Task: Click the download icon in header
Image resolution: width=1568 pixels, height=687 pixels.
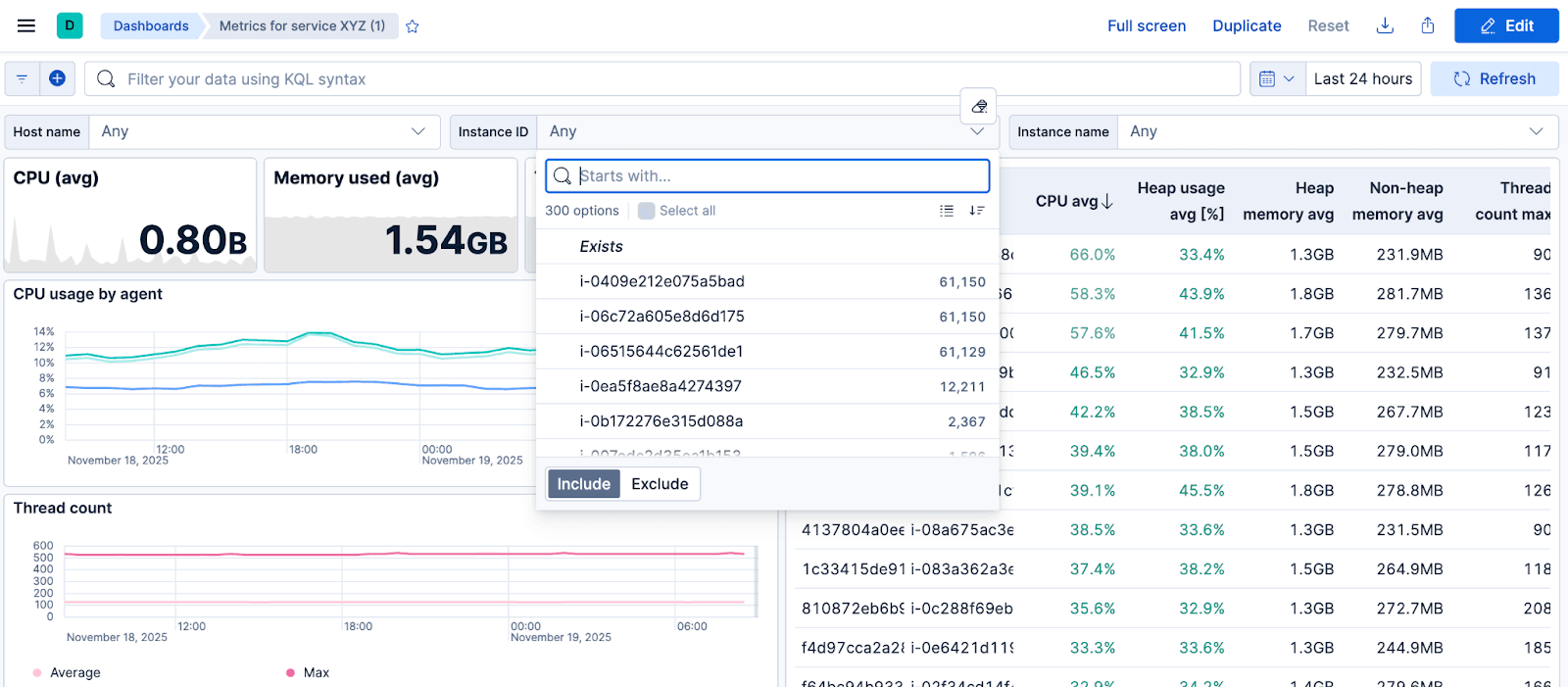Action: (1385, 25)
